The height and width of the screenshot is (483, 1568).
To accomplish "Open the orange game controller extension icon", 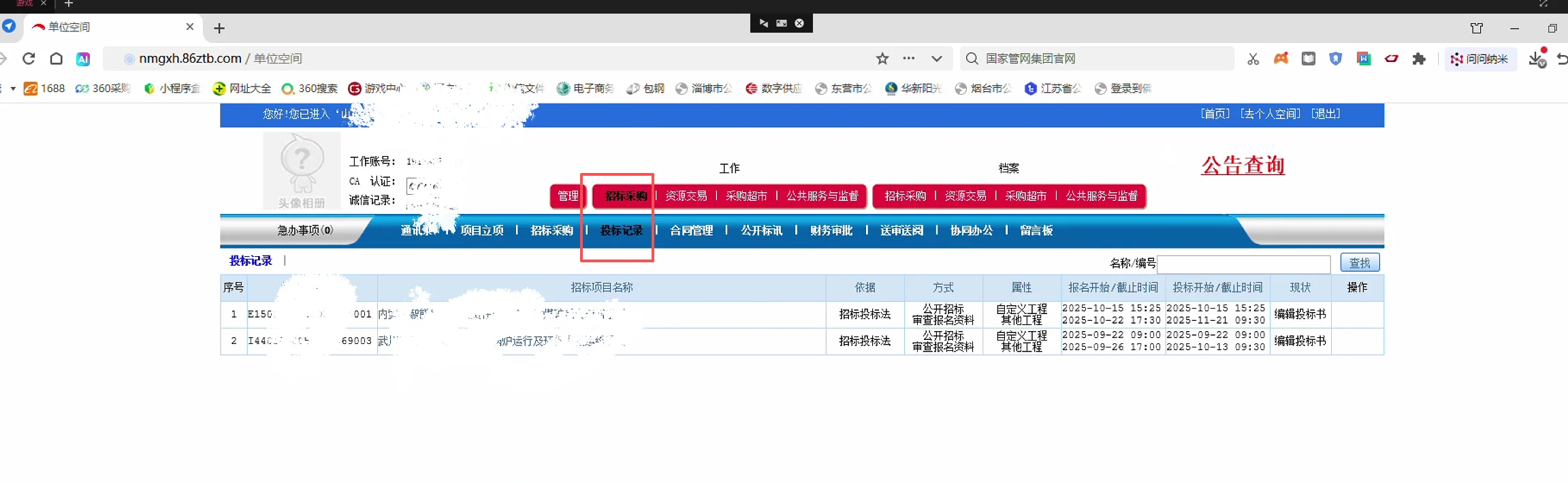I will click(x=1281, y=59).
